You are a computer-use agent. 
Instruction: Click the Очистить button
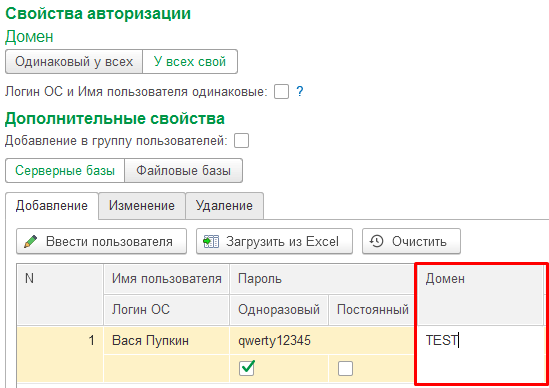click(x=411, y=241)
